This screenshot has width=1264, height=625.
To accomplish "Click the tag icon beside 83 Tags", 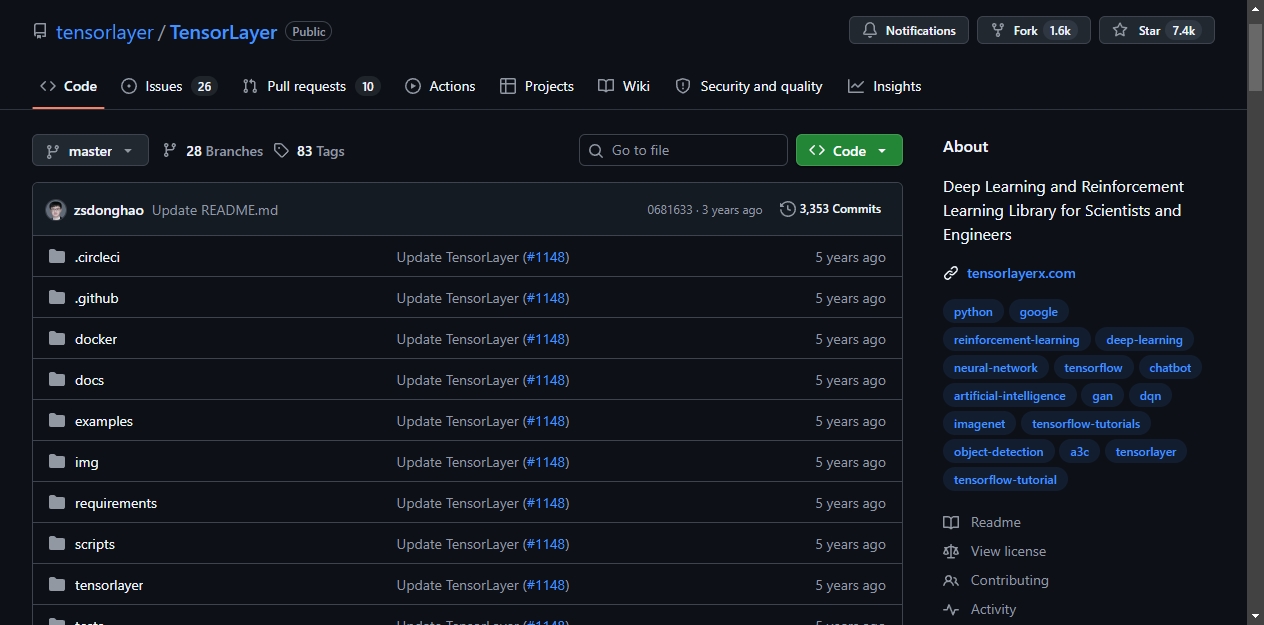I will click(x=281, y=150).
